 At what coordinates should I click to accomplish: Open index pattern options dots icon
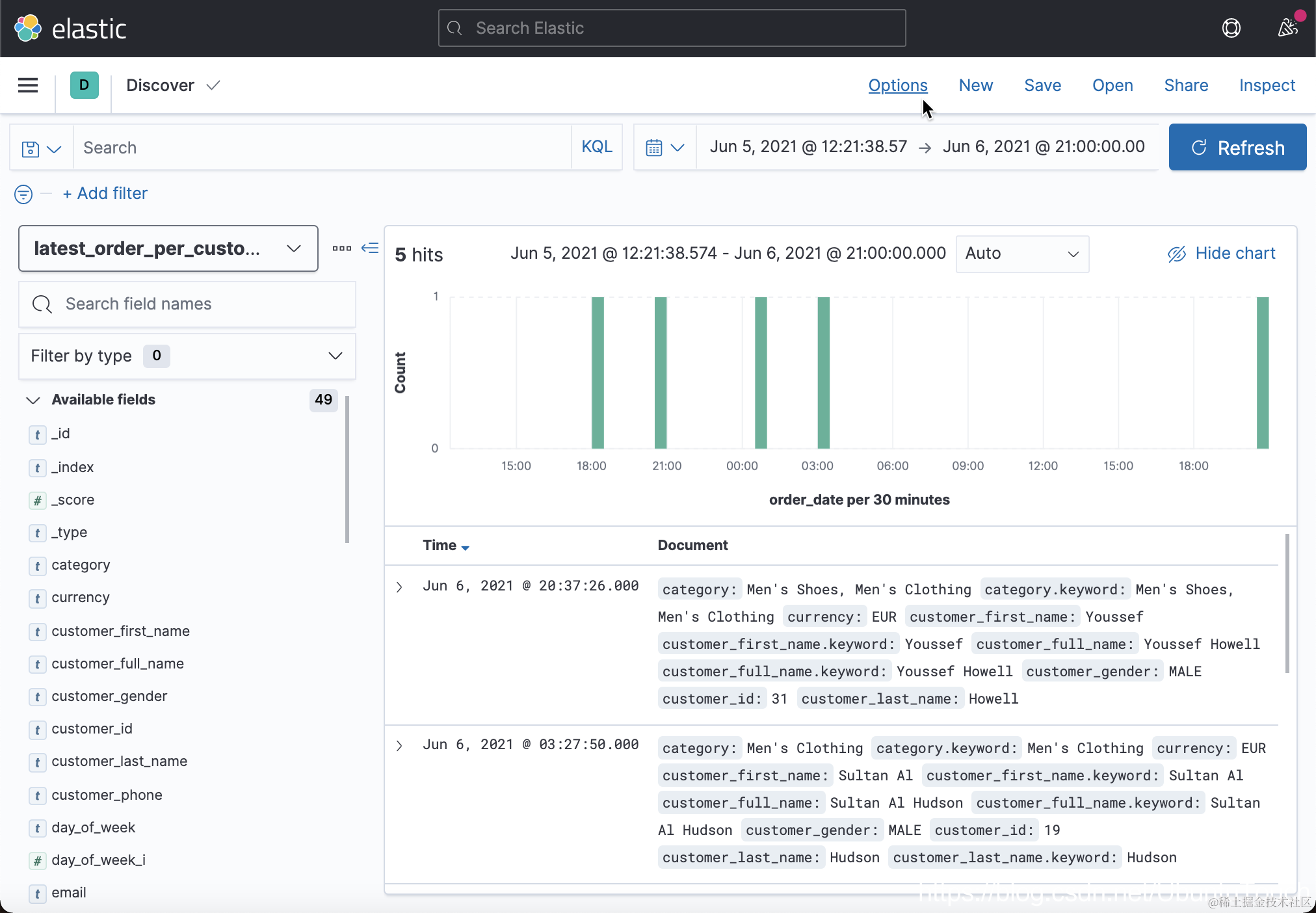pos(341,248)
